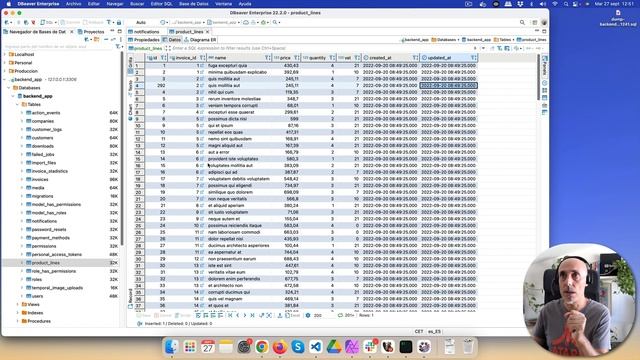The width and height of the screenshot is (640, 360).
Task: Expand the Views folder node
Action: (18, 304)
